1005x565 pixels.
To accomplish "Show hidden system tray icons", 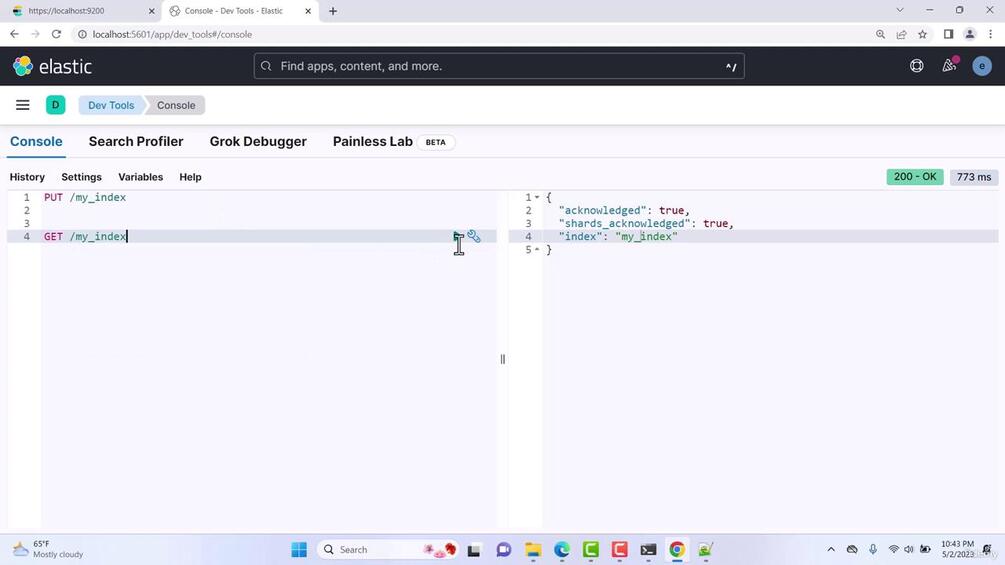I will click(x=831, y=550).
